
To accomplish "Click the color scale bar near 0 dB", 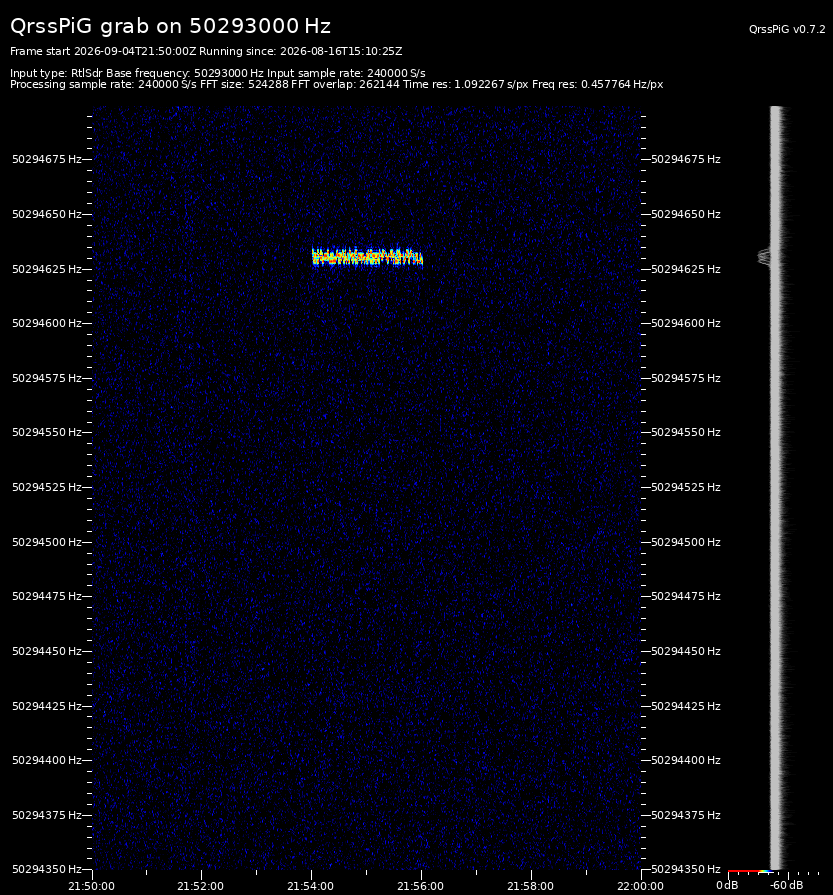I will pos(750,872).
